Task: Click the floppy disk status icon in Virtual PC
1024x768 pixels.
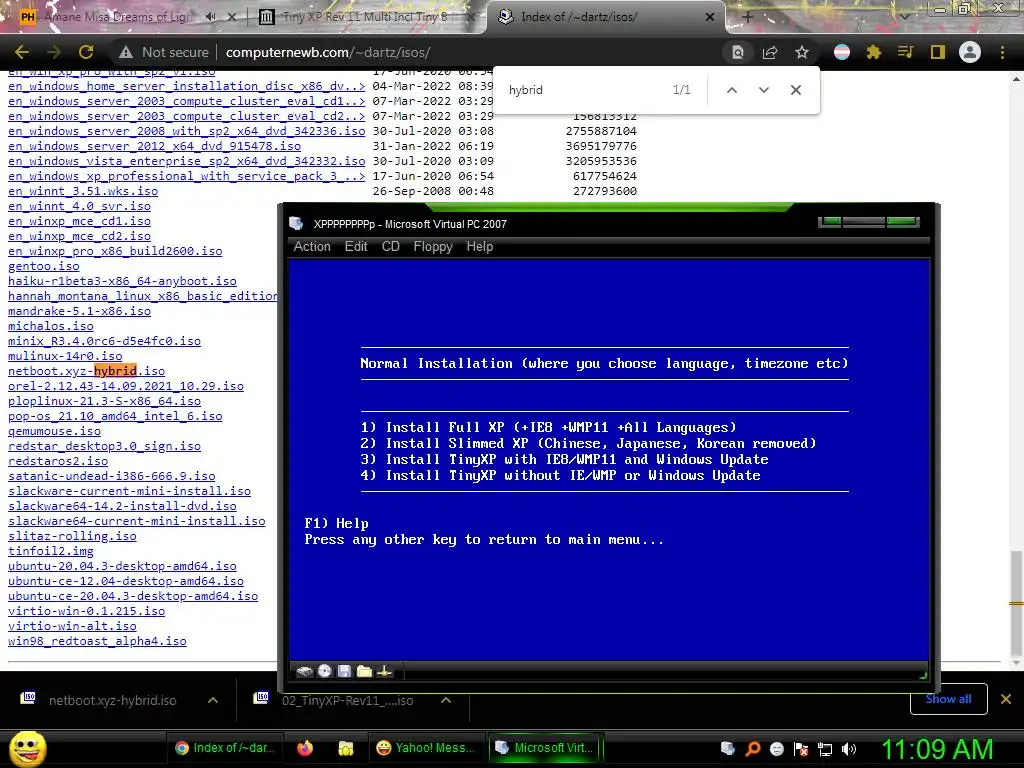Action: 344,671
